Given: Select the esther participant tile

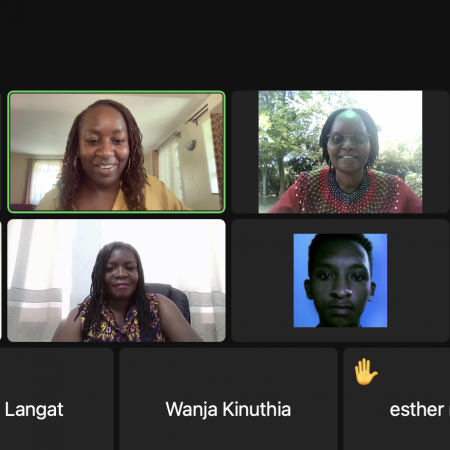Looking at the screenshot, I should pos(397,399).
